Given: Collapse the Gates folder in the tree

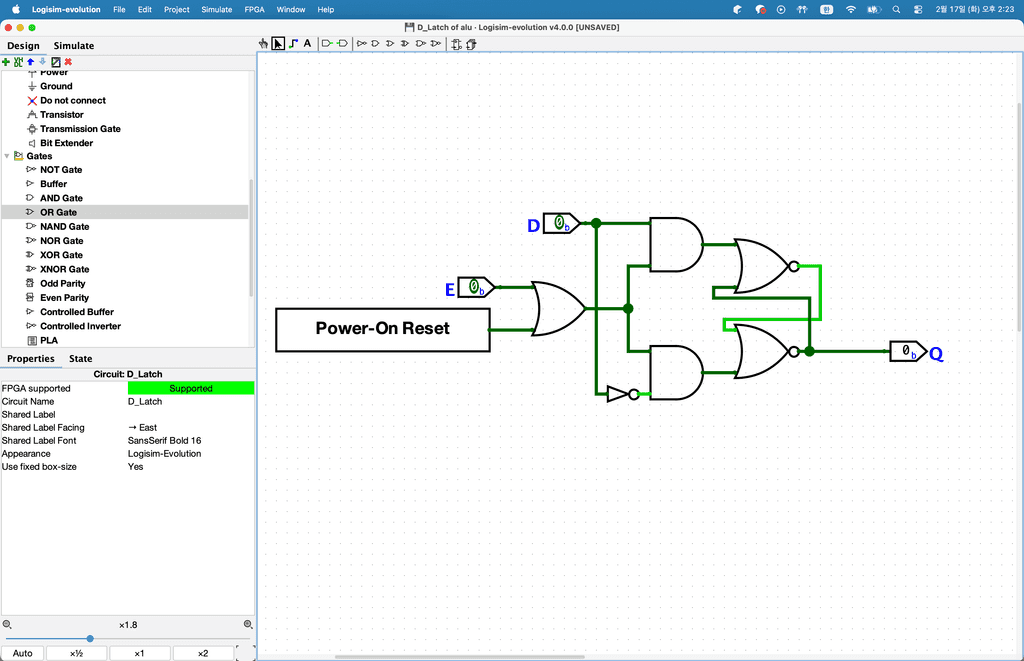Looking at the screenshot, I should 7,156.
